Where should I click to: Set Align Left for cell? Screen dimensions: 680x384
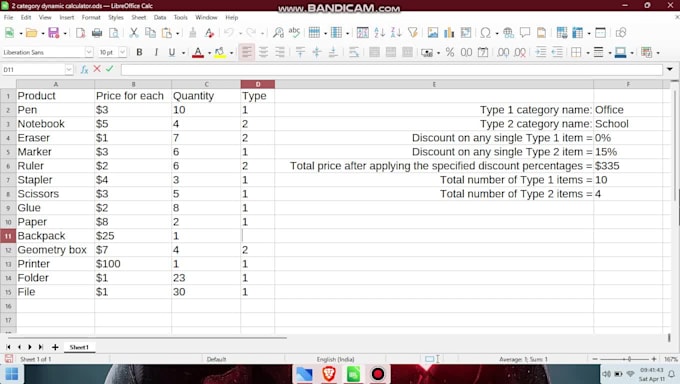247,53
